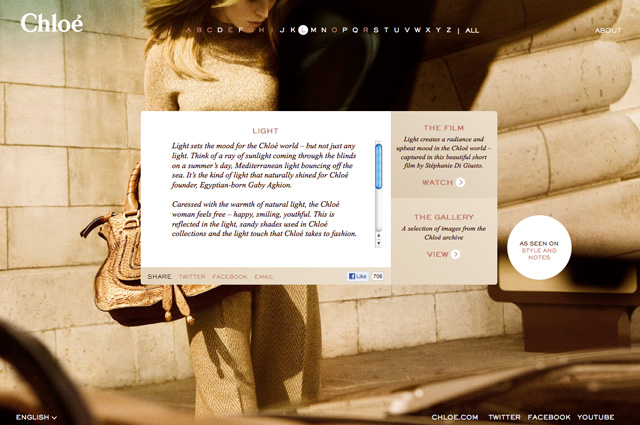Click the scrollbar down arrow
Viewport: 640px width, 425px height.
(379, 243)
